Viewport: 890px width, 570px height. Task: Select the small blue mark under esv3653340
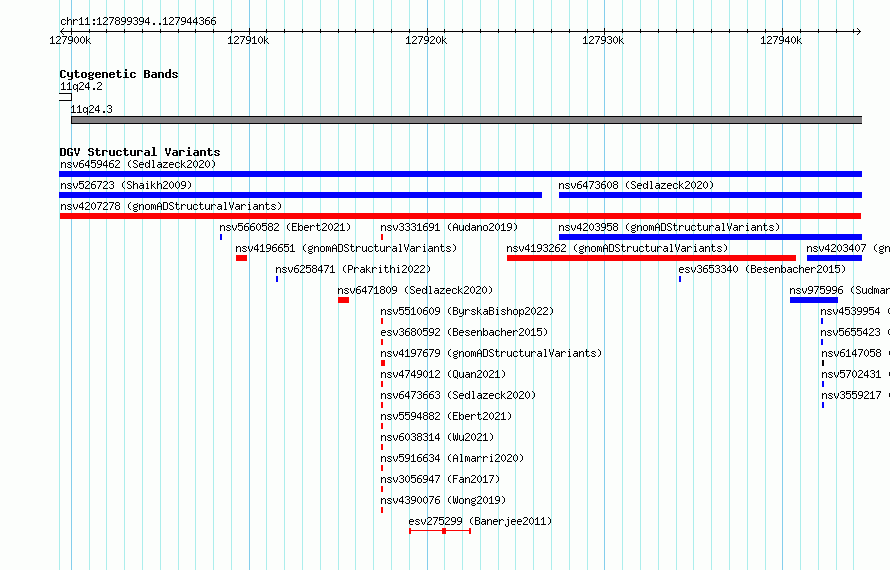[680, 279]
